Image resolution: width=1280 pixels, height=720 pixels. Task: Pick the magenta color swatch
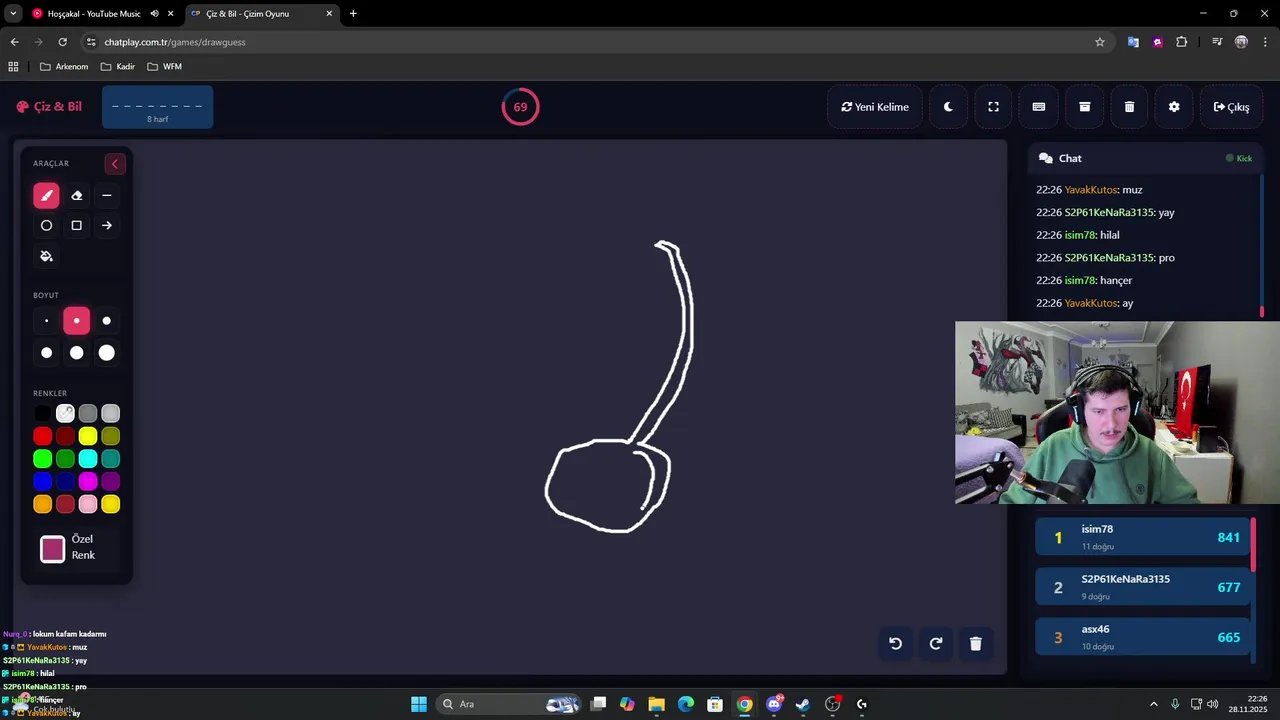(88, 482)
